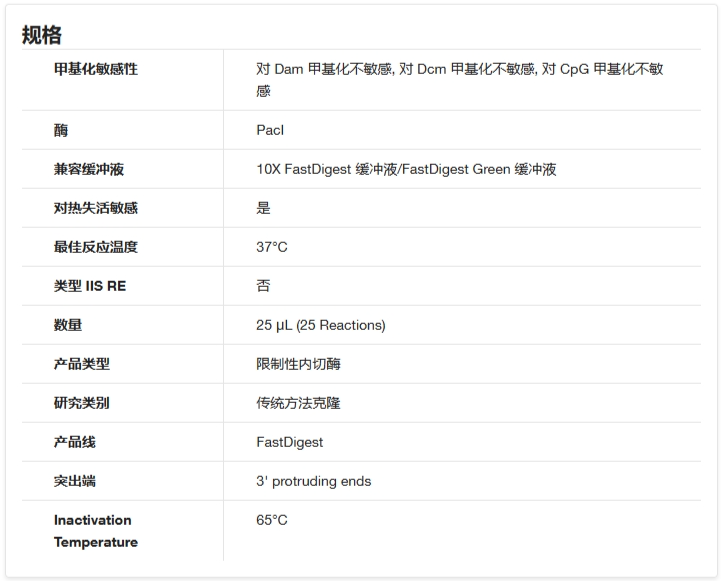The width and height of the screenshot is (721, 581).
Task: Select the Inactivation Temperature label
Action: (x=96, y=531)
